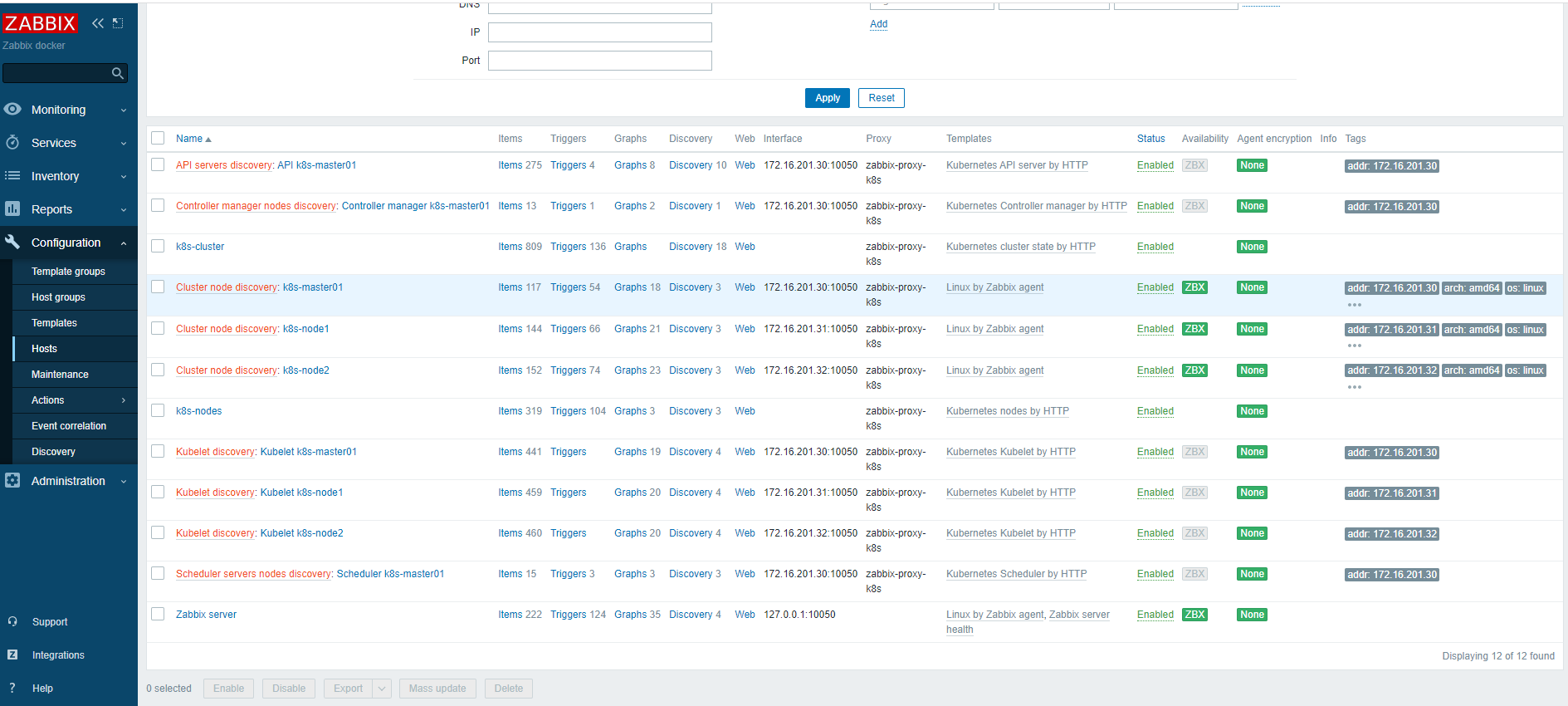
Task: Check the k8s-nodes host row
Action: coord(158,410)
